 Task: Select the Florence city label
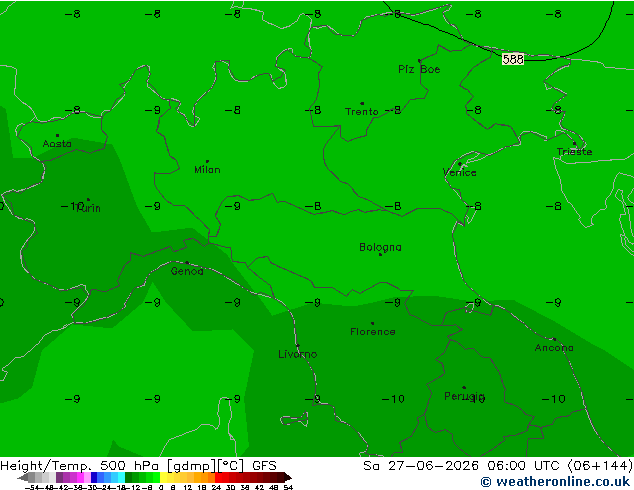click(372, 332)
